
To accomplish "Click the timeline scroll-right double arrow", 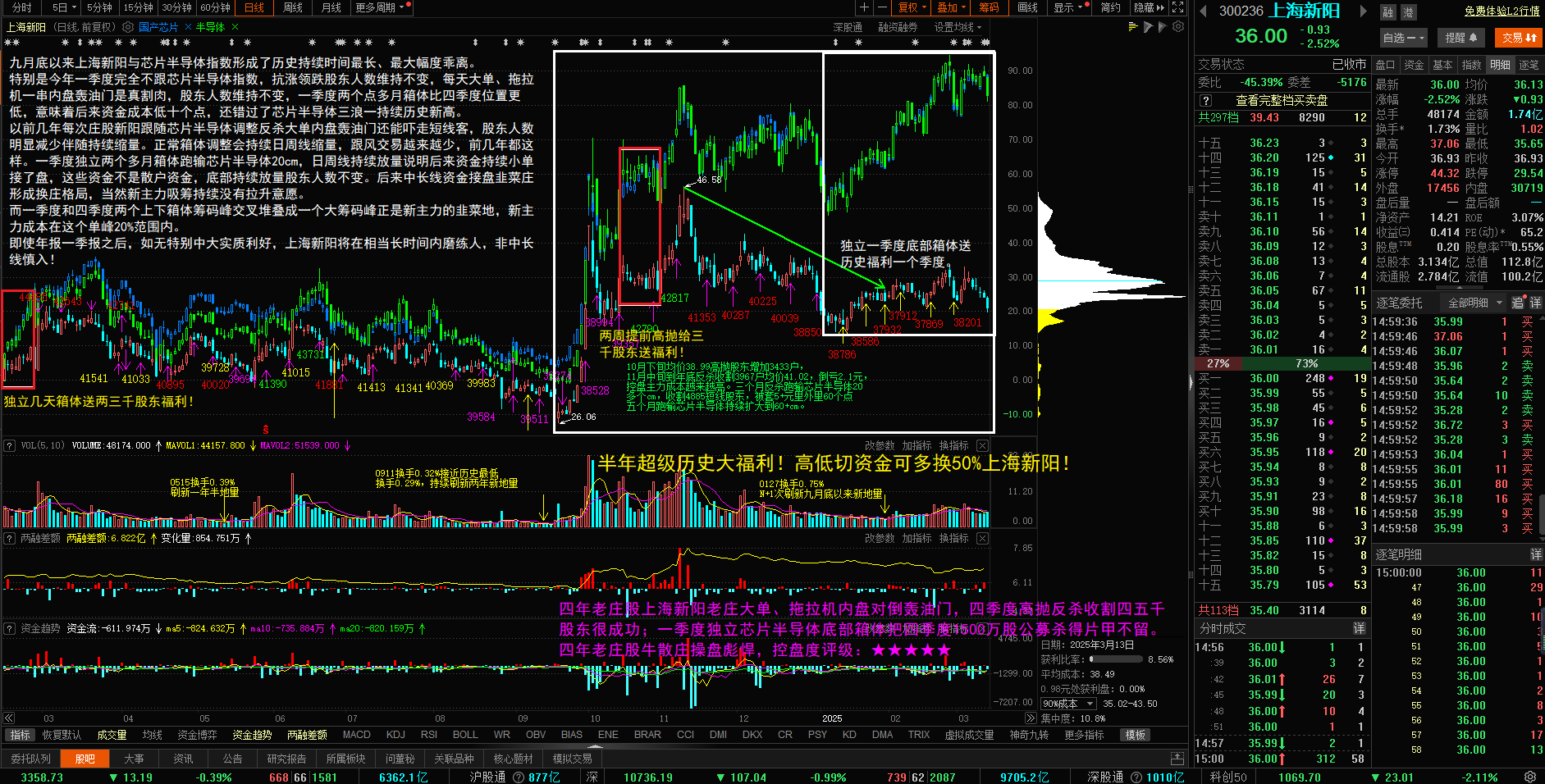I will pyautogui.click(x=1031, y=718).
